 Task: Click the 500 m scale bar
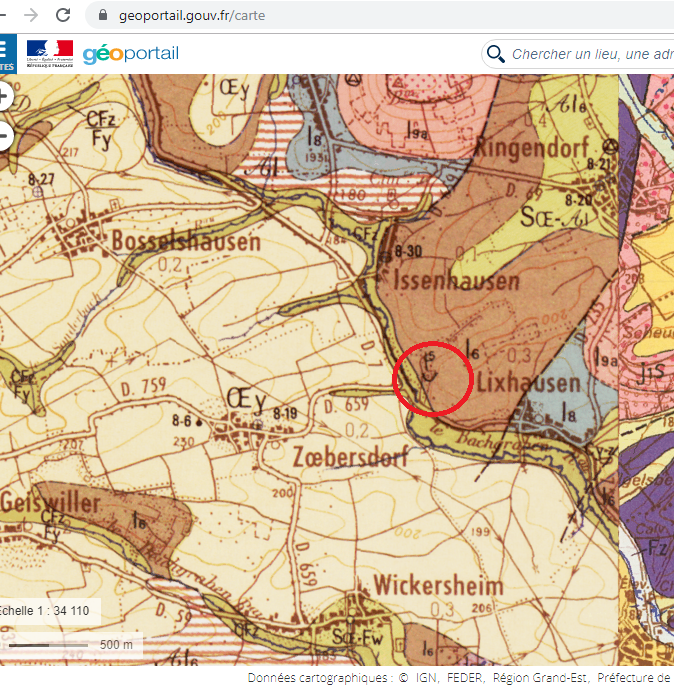pos(70,645)
